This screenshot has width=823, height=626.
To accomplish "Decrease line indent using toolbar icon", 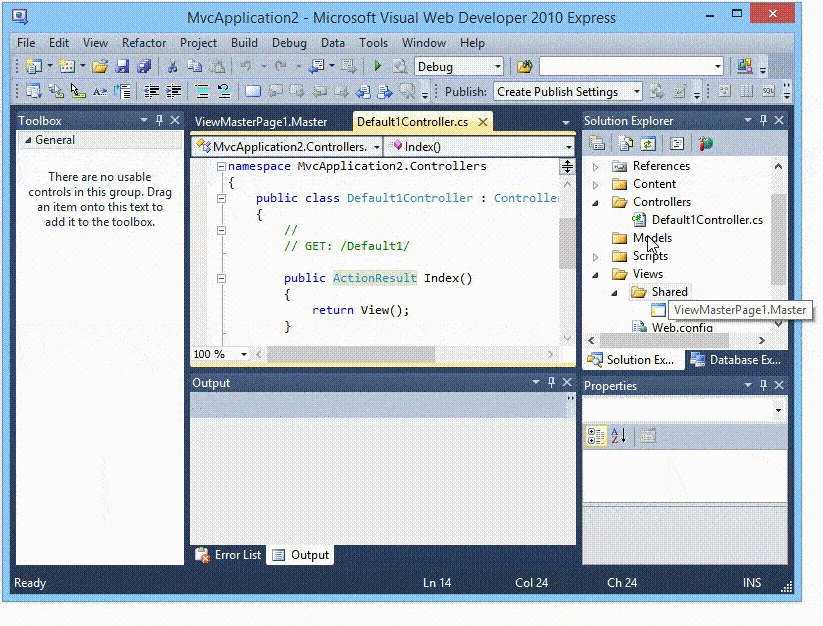I will click(x=151, y=92).
